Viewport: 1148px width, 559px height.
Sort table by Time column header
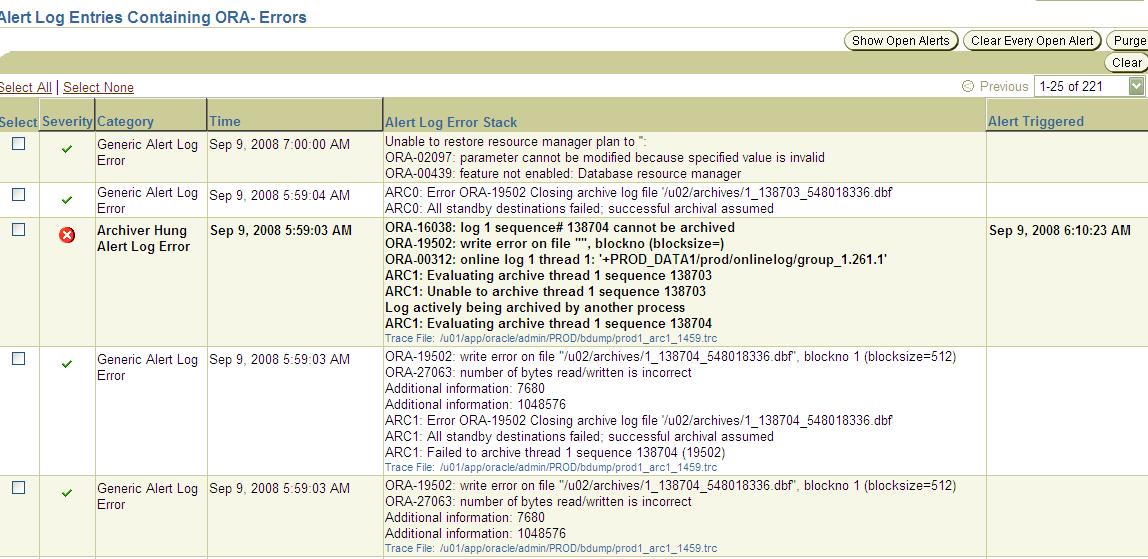225,122
